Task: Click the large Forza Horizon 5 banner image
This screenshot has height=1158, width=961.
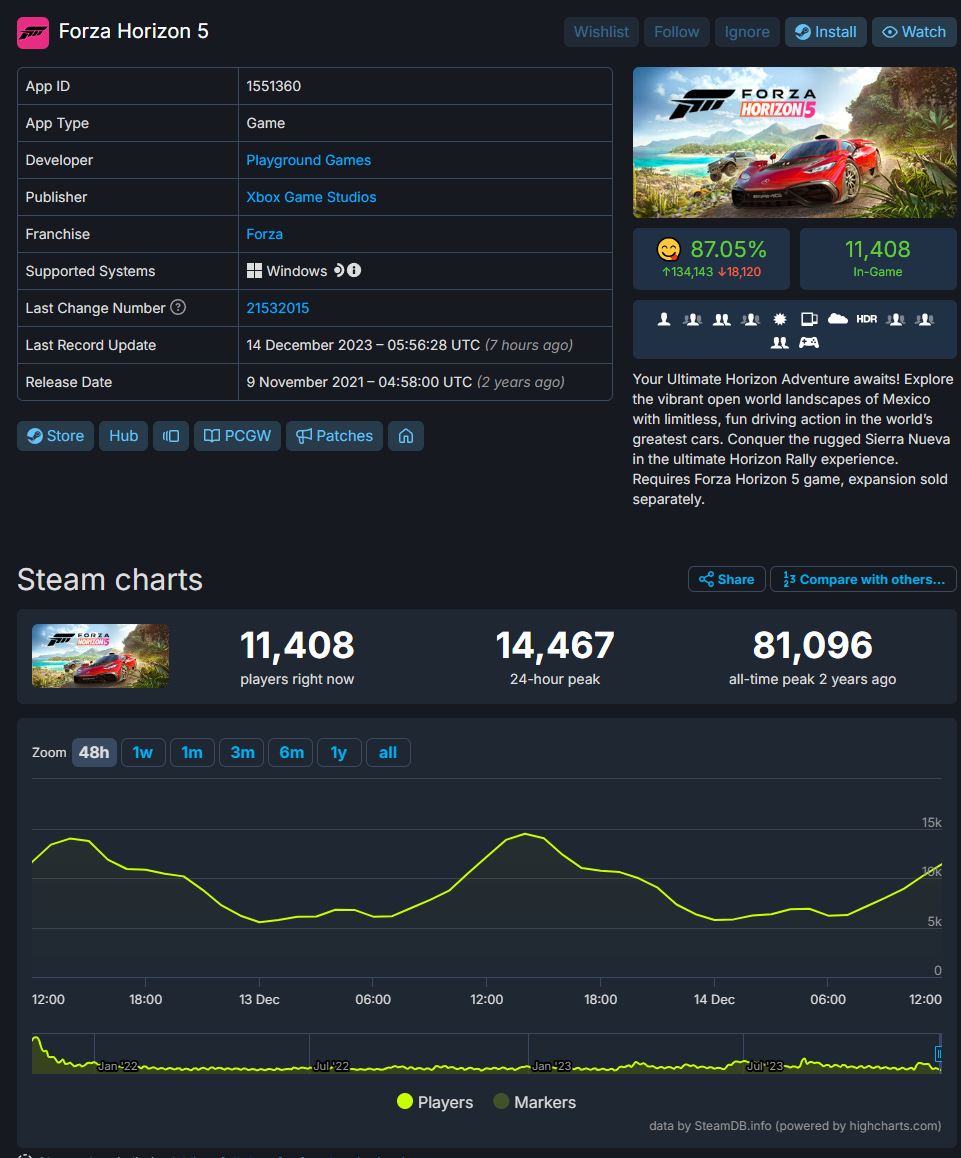Action: tap(795, 143)
